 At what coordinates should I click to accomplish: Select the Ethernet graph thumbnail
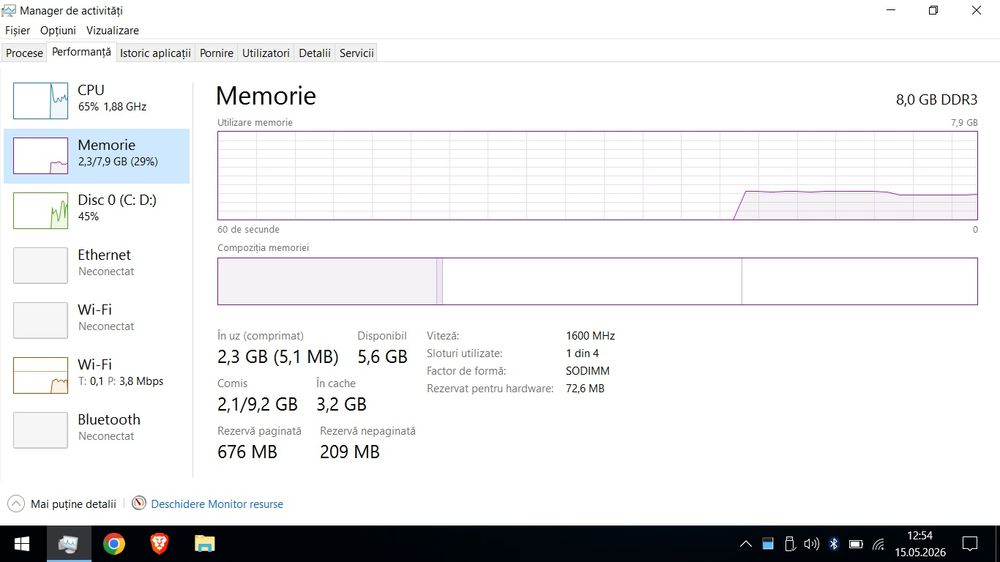tap(40, 265)
